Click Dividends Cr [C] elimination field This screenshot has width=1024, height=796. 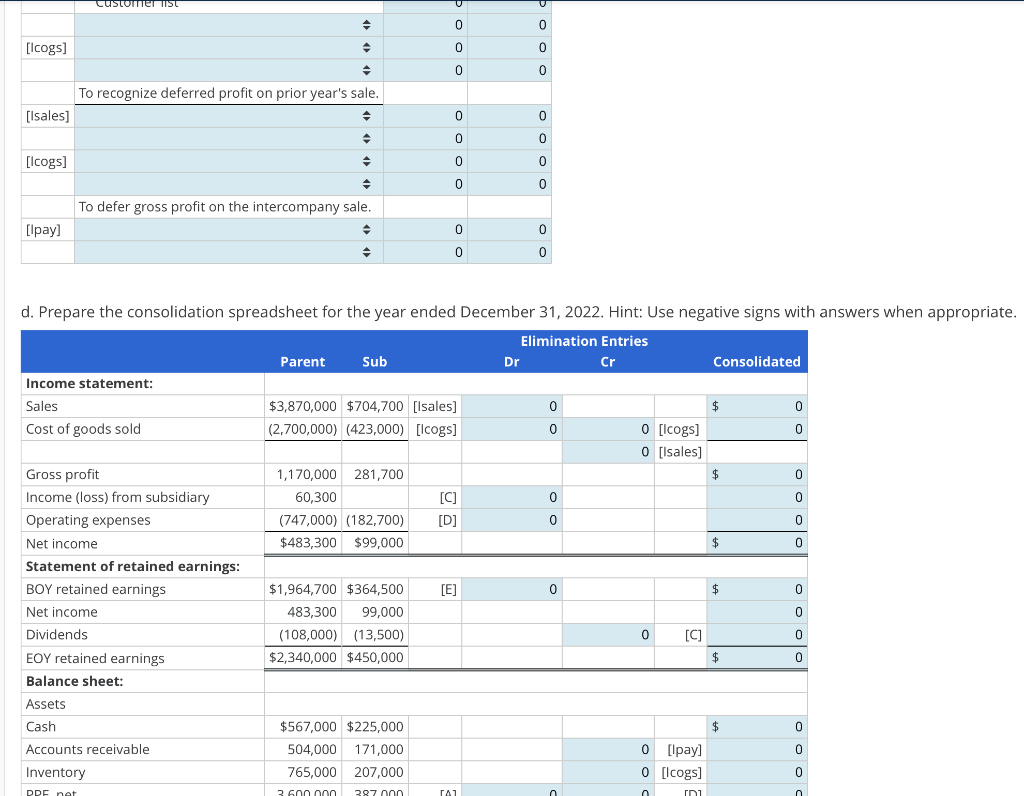(608, 635)
